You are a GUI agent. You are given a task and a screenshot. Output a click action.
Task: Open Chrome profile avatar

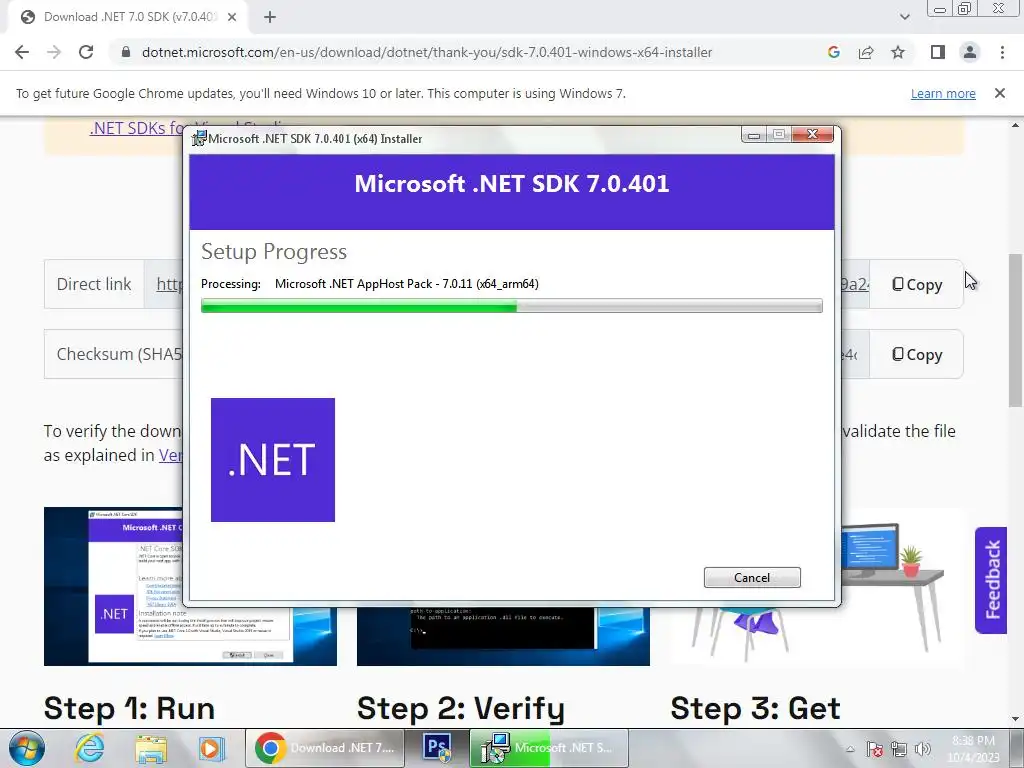click(x=970, y=52)
